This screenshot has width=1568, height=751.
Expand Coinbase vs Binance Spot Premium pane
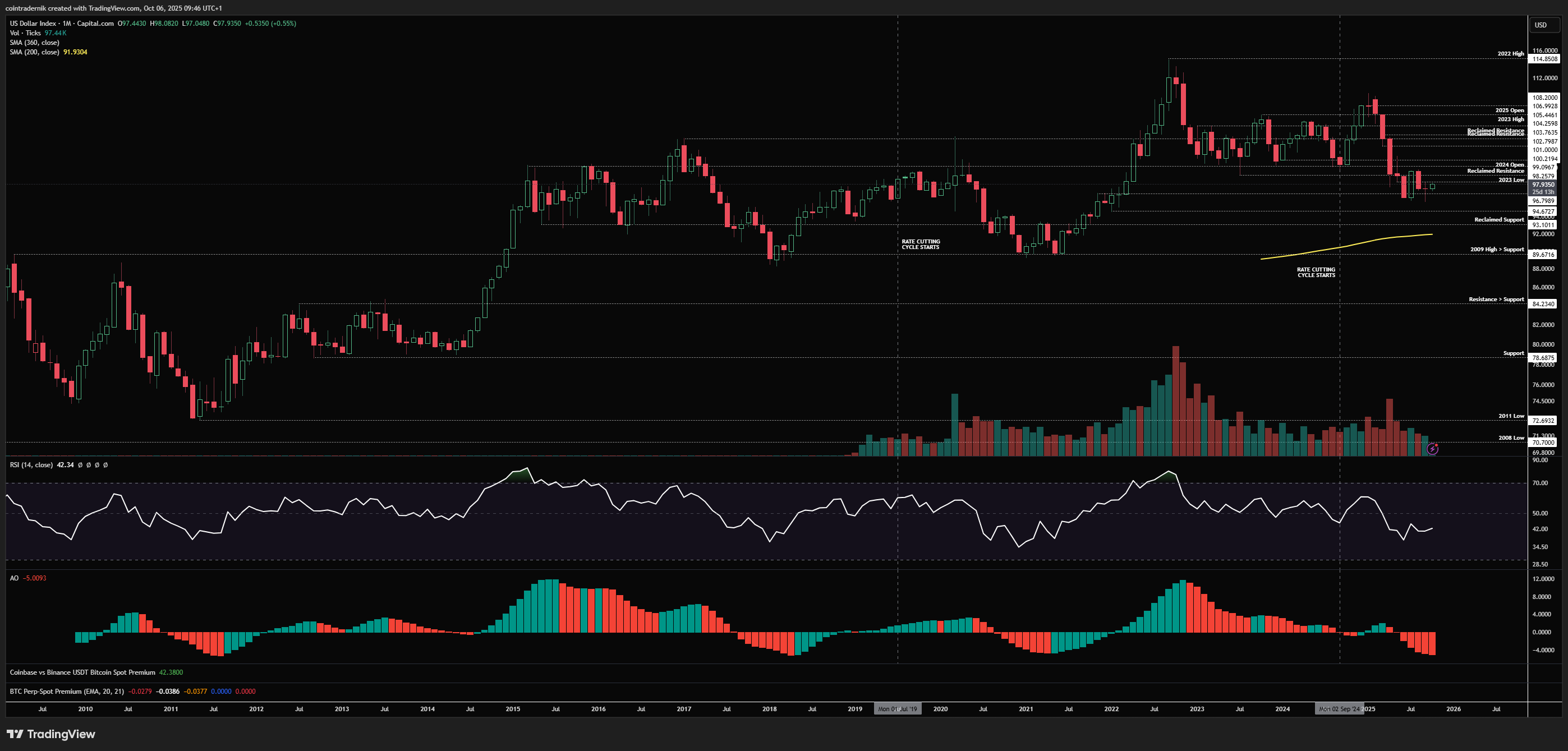82,672
